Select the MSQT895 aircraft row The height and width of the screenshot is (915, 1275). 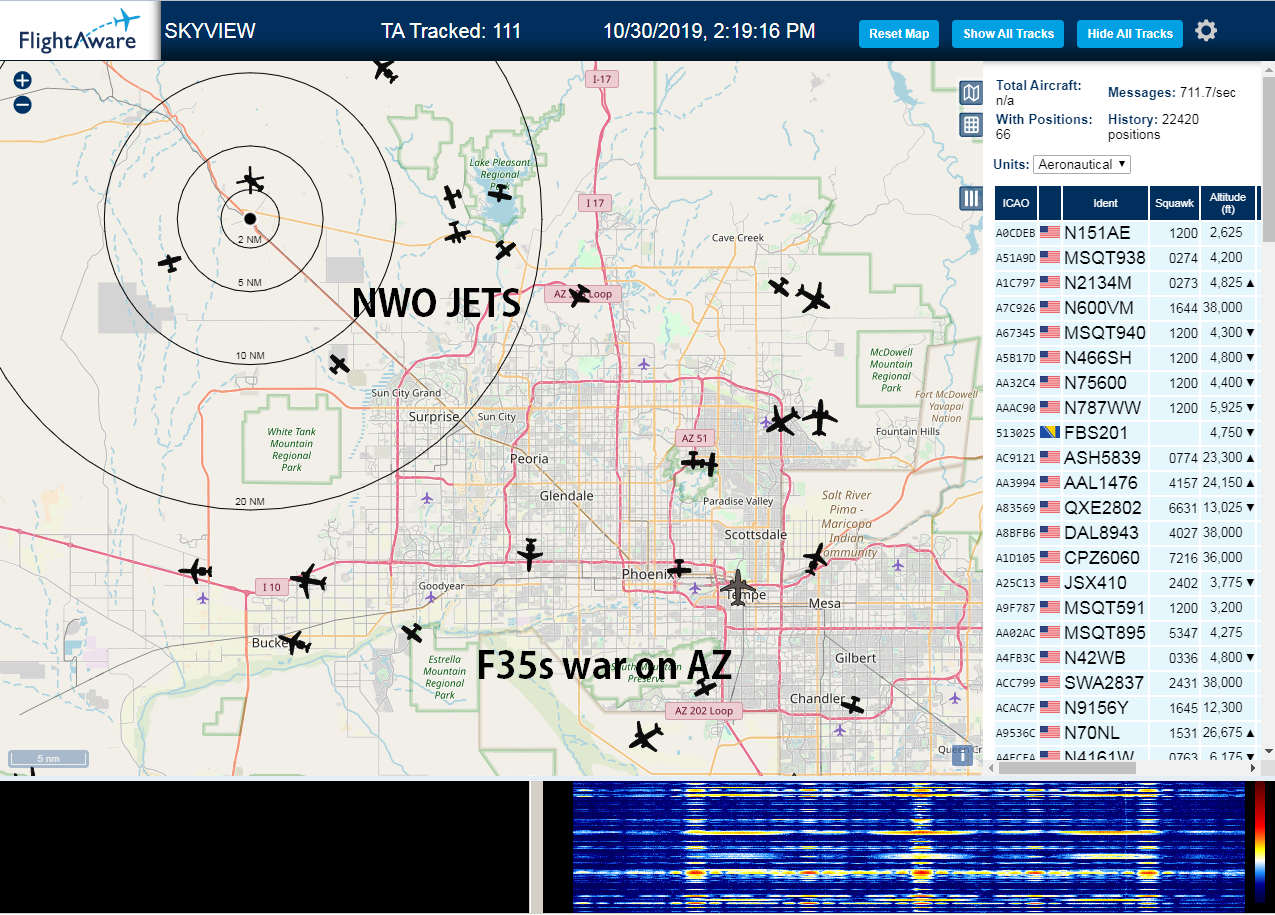point(1127,632)
